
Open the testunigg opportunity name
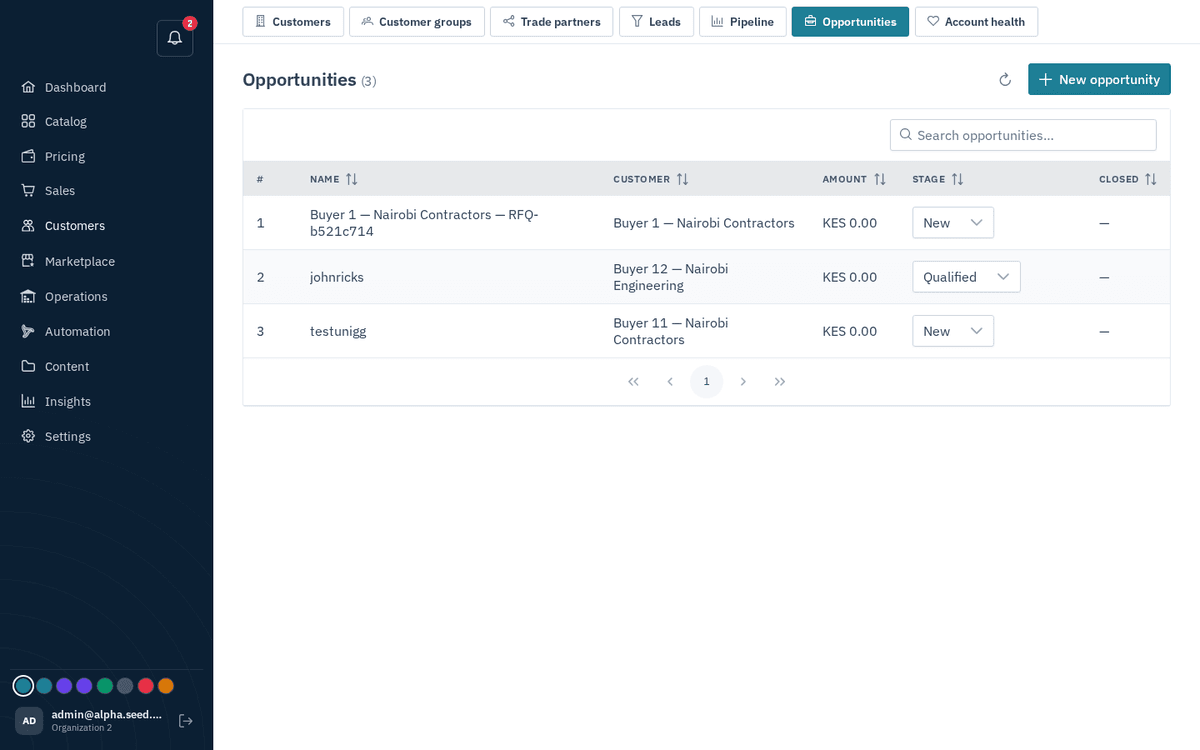338,331
